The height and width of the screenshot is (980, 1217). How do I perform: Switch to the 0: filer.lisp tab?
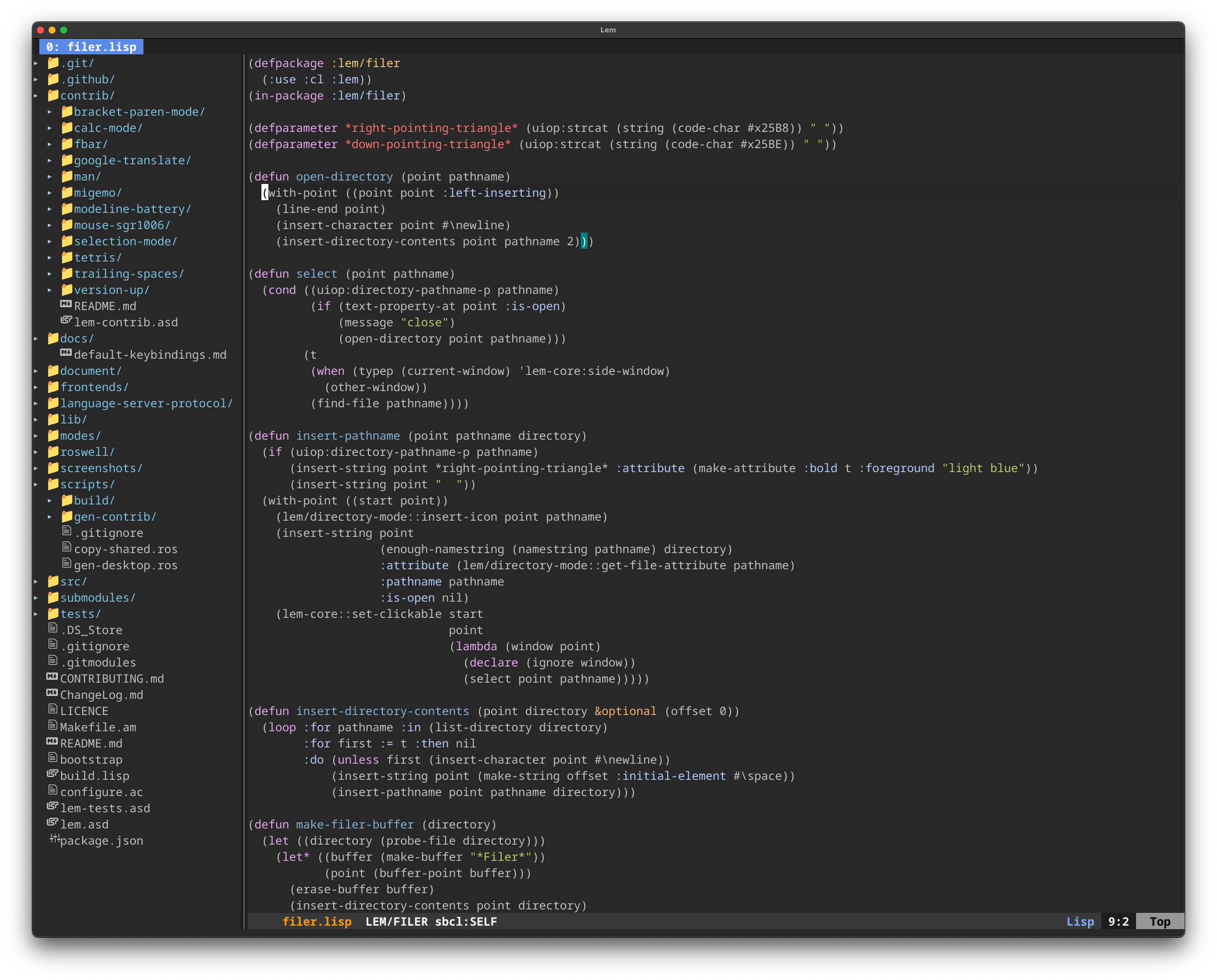91,47
